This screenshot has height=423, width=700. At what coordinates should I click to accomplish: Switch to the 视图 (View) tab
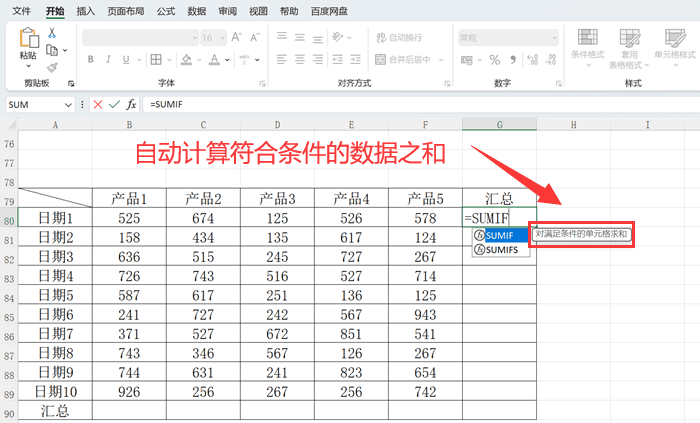[x=258, y=11]
